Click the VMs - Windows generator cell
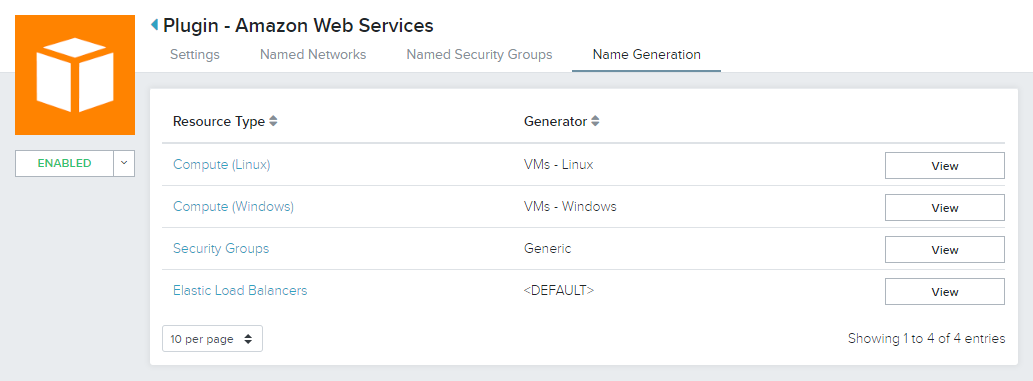The image size is (1033, 381). (x=570, y=206)
